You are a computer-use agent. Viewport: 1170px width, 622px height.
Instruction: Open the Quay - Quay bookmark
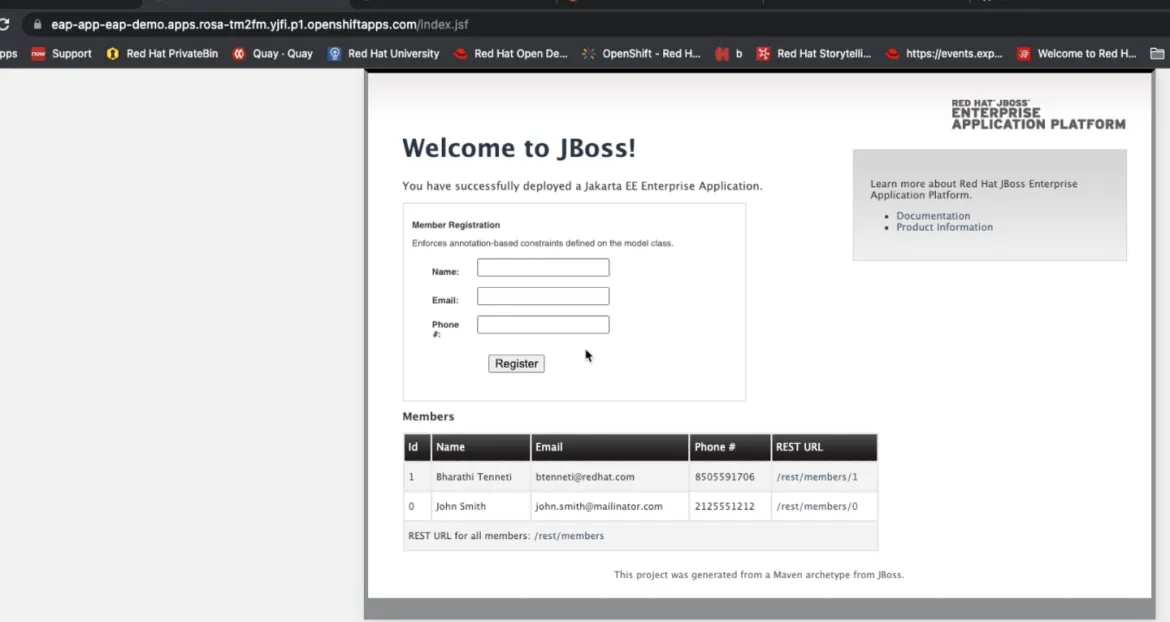pos(272,53)
